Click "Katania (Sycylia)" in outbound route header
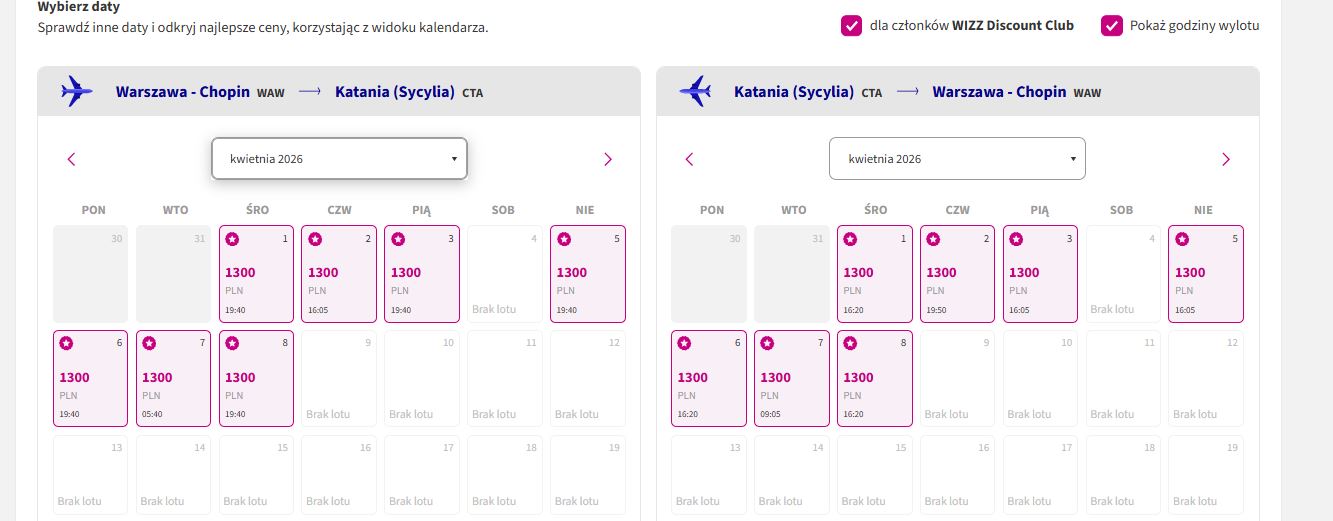This screenshot has width=1333, height=521. pyautogui.click(x=395, y=92)
